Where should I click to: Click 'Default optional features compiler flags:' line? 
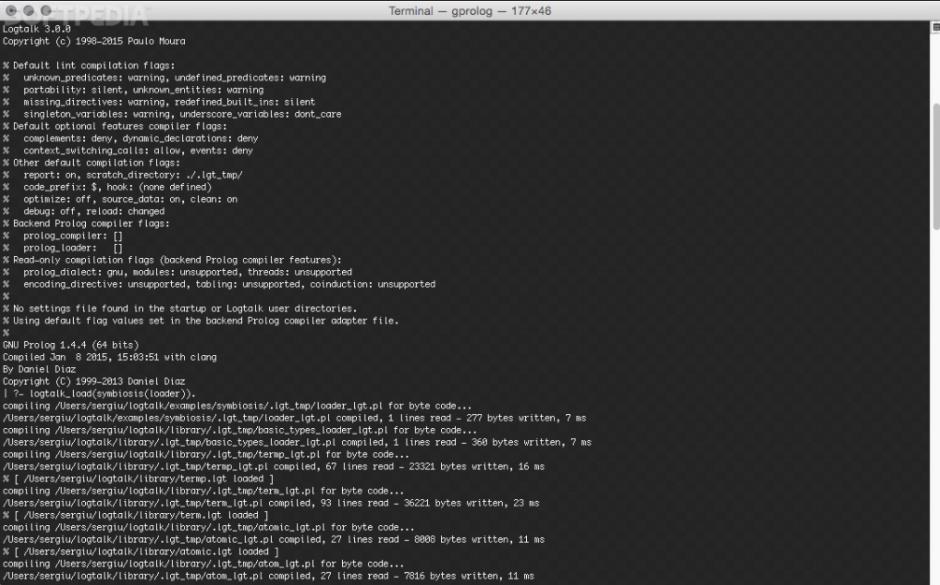(115, 126)
